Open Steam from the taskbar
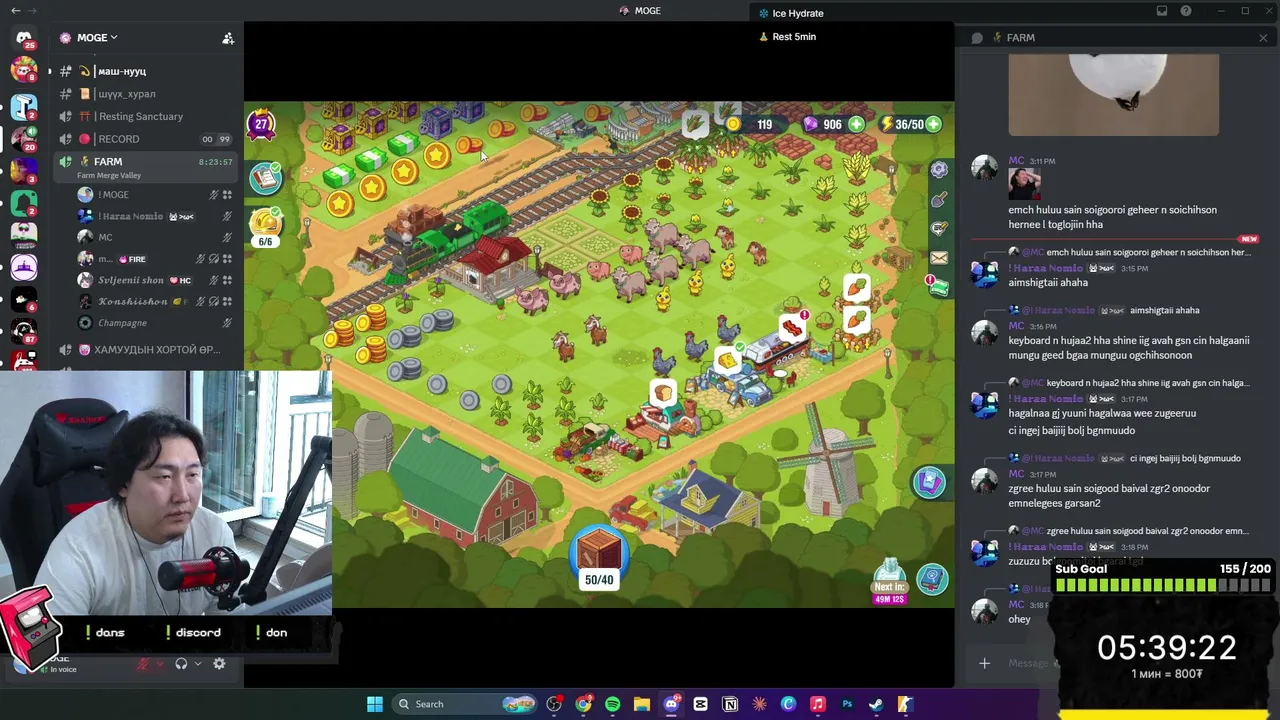 tap(876, 704)
